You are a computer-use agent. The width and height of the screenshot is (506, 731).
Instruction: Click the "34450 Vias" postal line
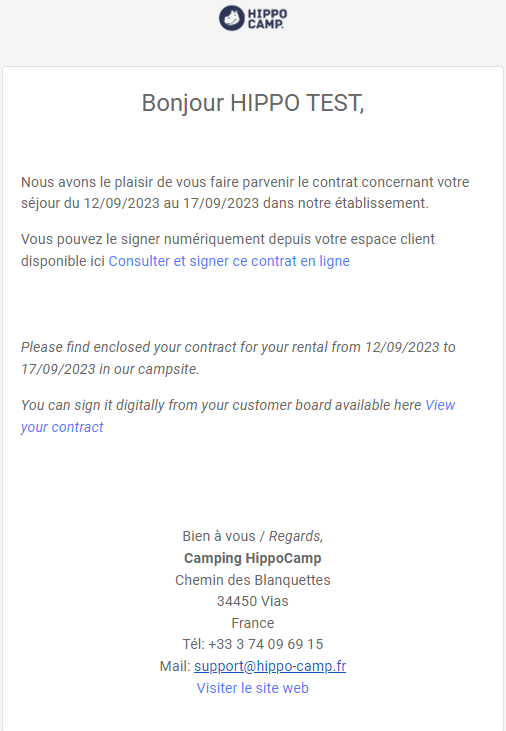pyautogui.click(x=253, y=601)
